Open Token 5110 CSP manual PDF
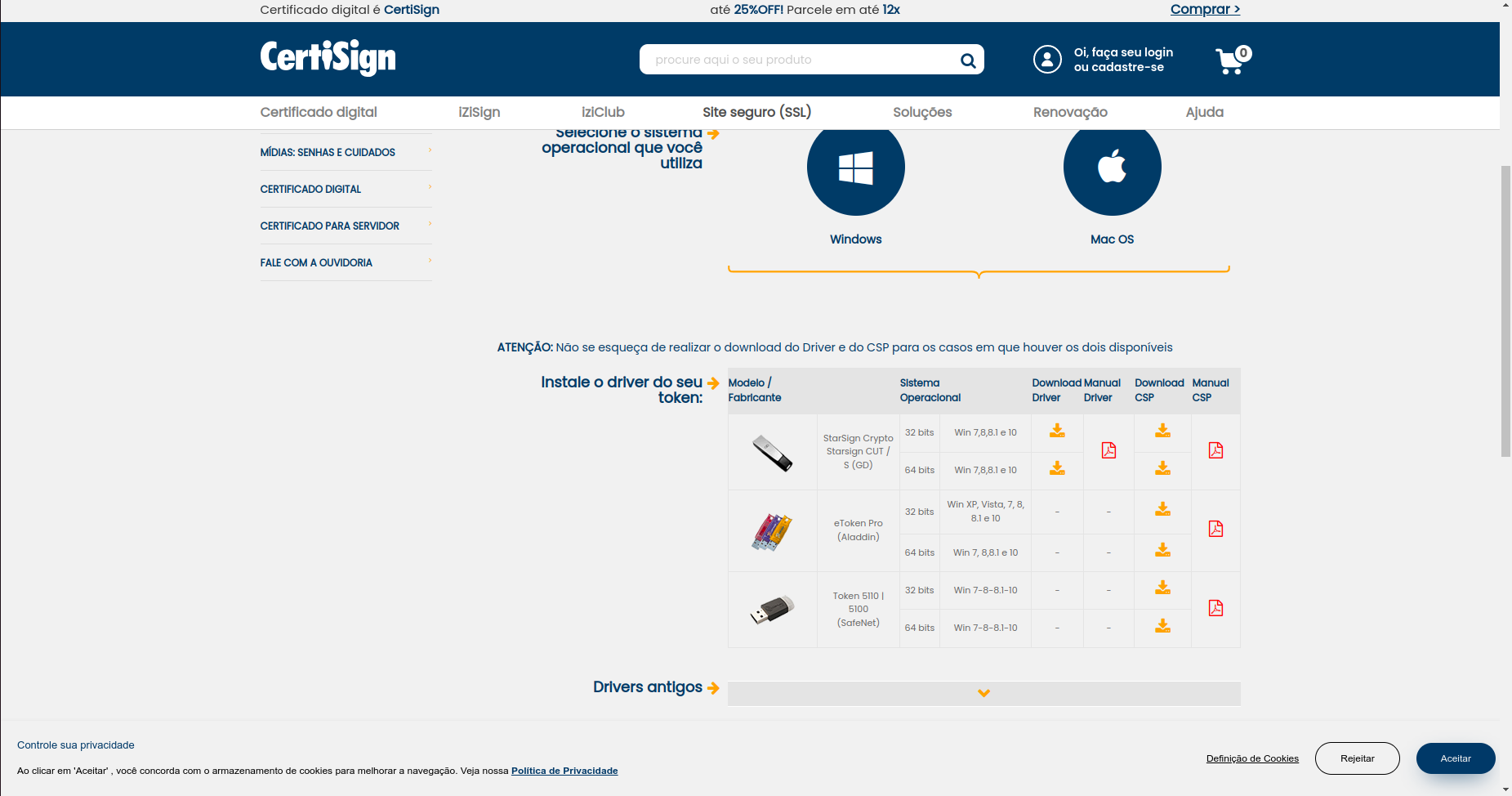Screen dimensions: 1512x796 pyautogui.click(x=1215, y=608)
